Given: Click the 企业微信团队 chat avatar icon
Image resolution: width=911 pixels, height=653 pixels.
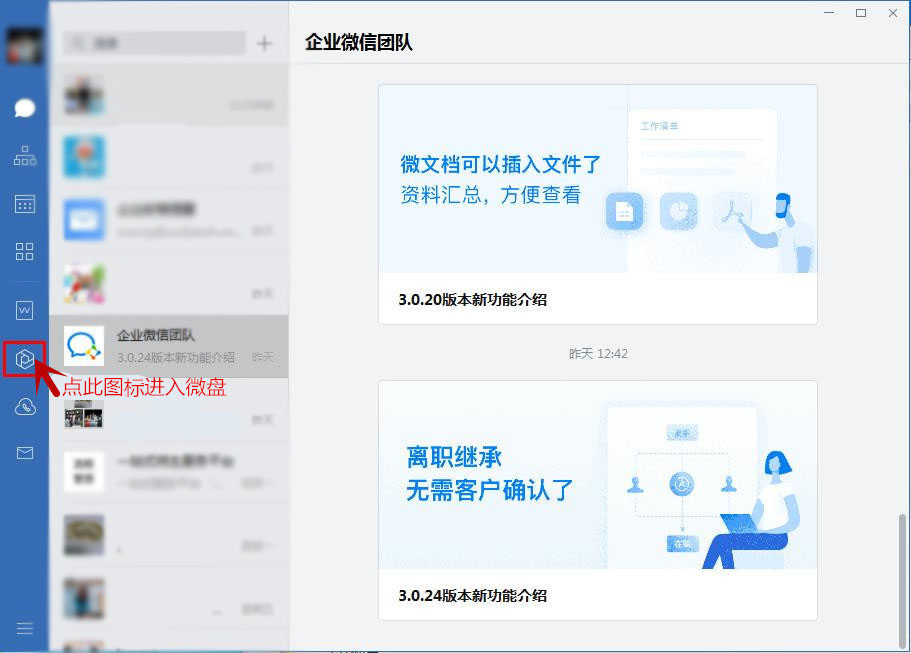Looking at the screenshot, I should point(84,346).
